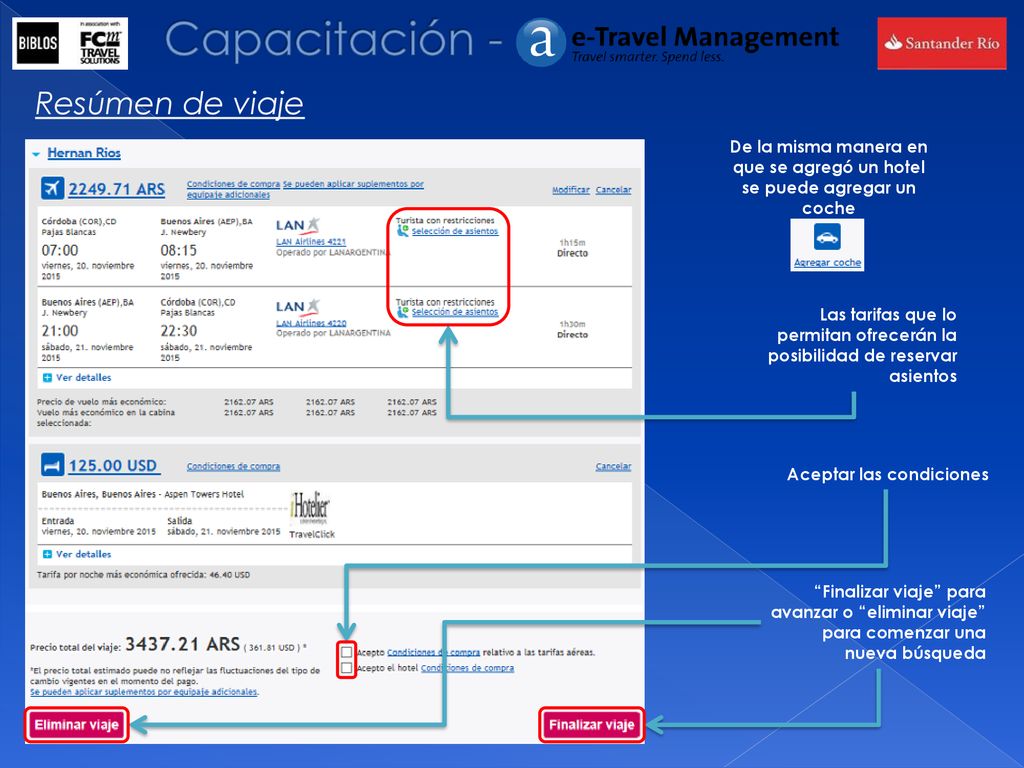
Task: Click the Finalizar viaje button
Action: point(592,724)
